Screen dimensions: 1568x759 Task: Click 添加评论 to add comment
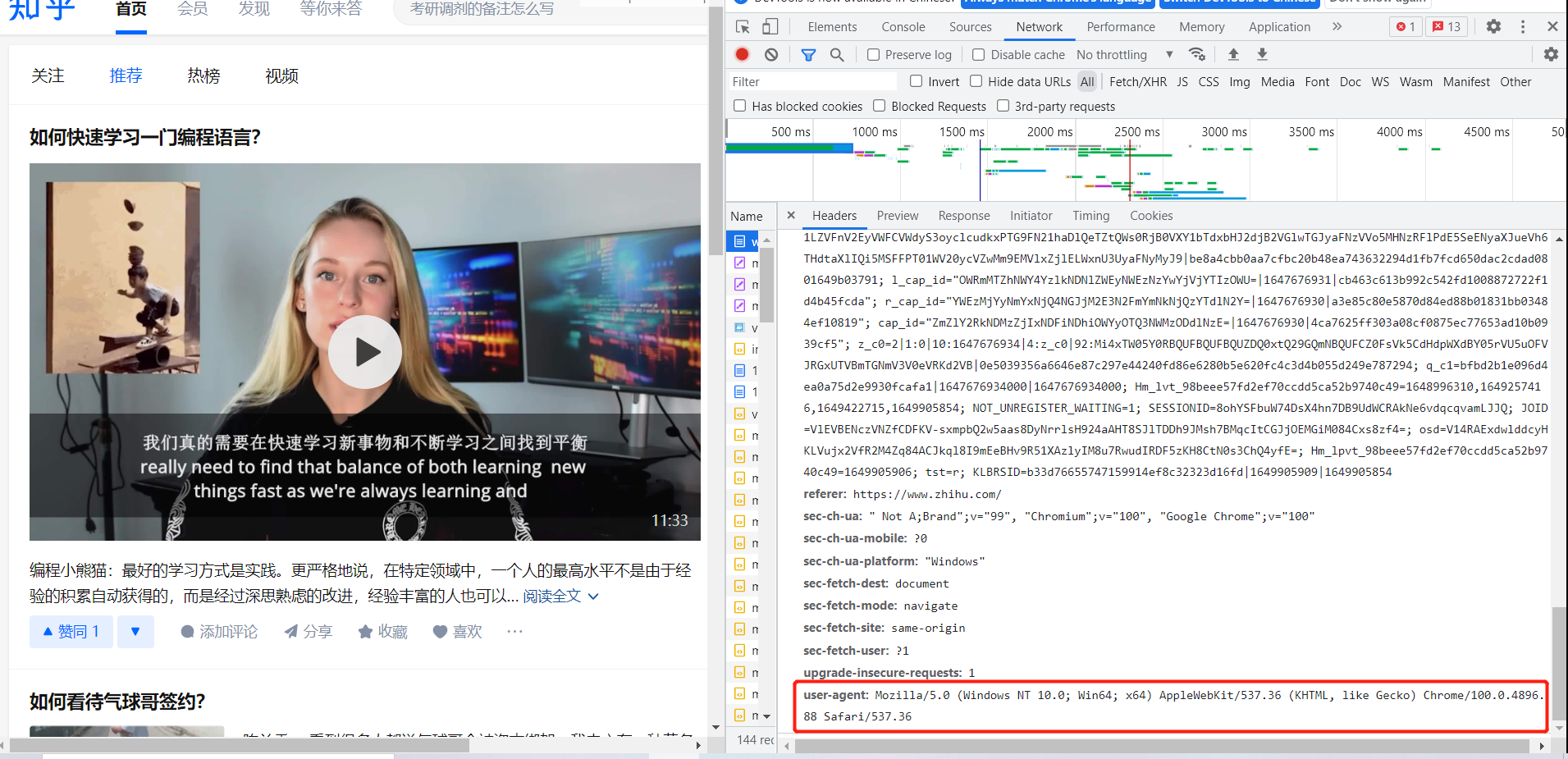[x=218, y=631]
